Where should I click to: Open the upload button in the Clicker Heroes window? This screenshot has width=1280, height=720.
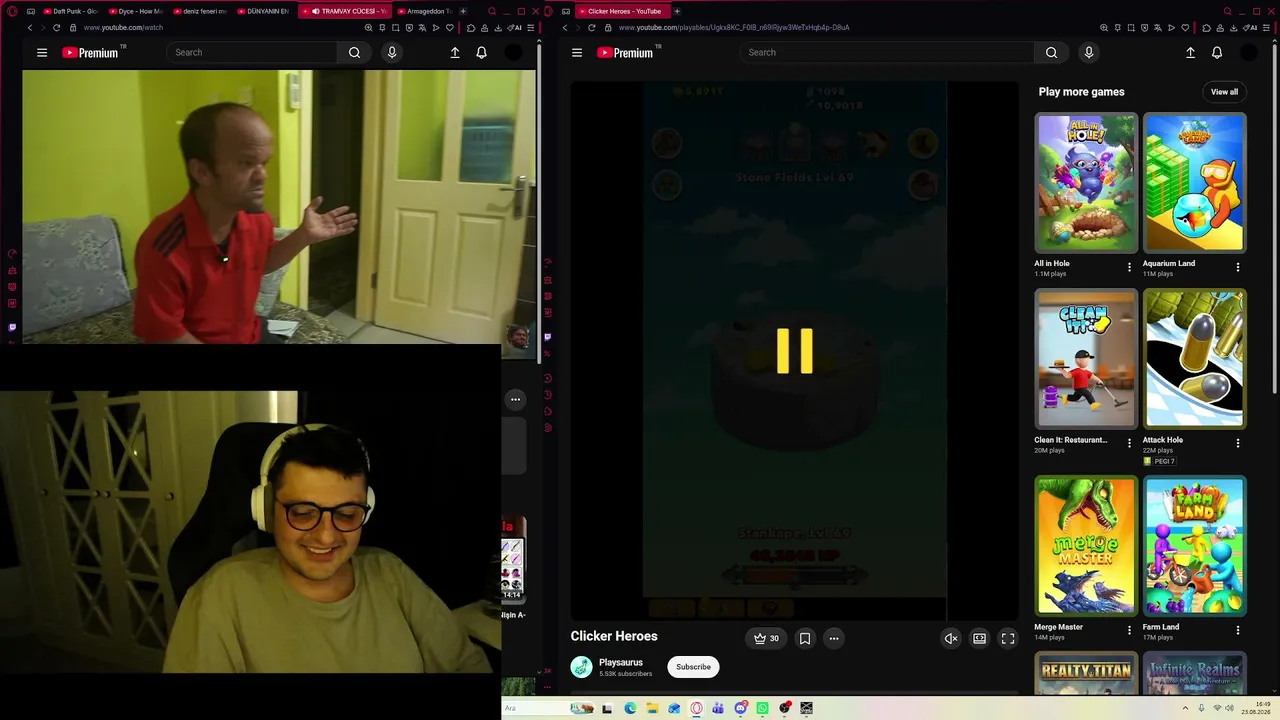(x=1190, y=52)
